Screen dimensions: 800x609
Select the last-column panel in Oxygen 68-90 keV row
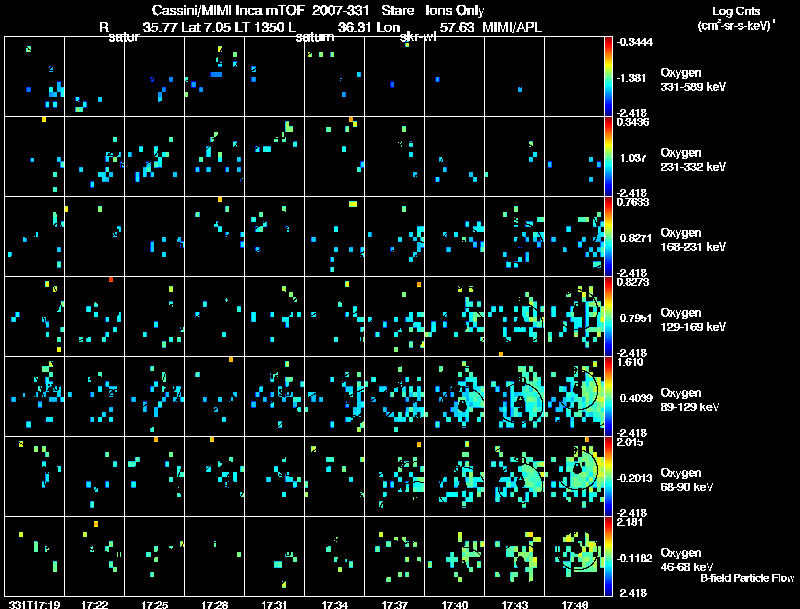tap(574, 476)
